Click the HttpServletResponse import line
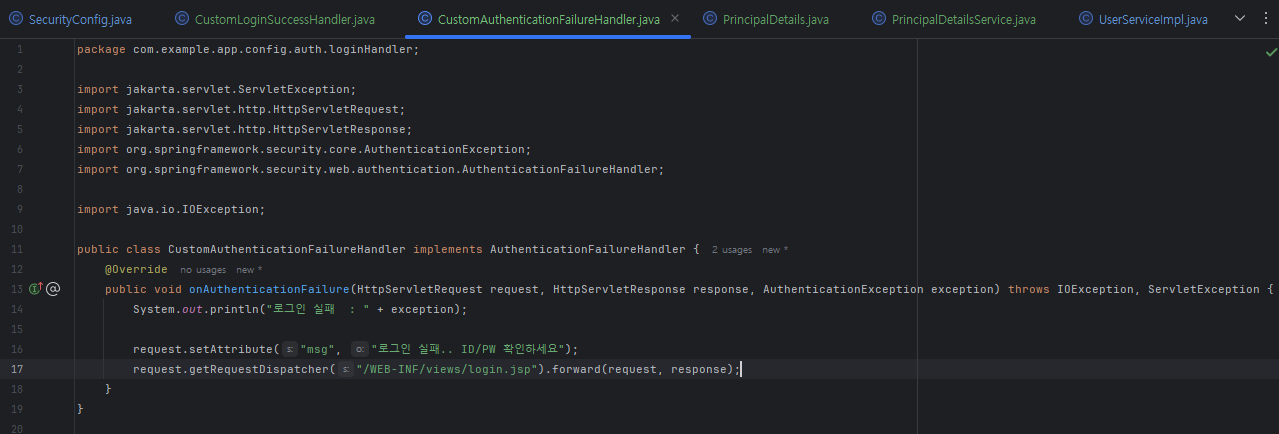Image resolution: width=1279 pixels, height=434 pixels. [x=244, y=129]
